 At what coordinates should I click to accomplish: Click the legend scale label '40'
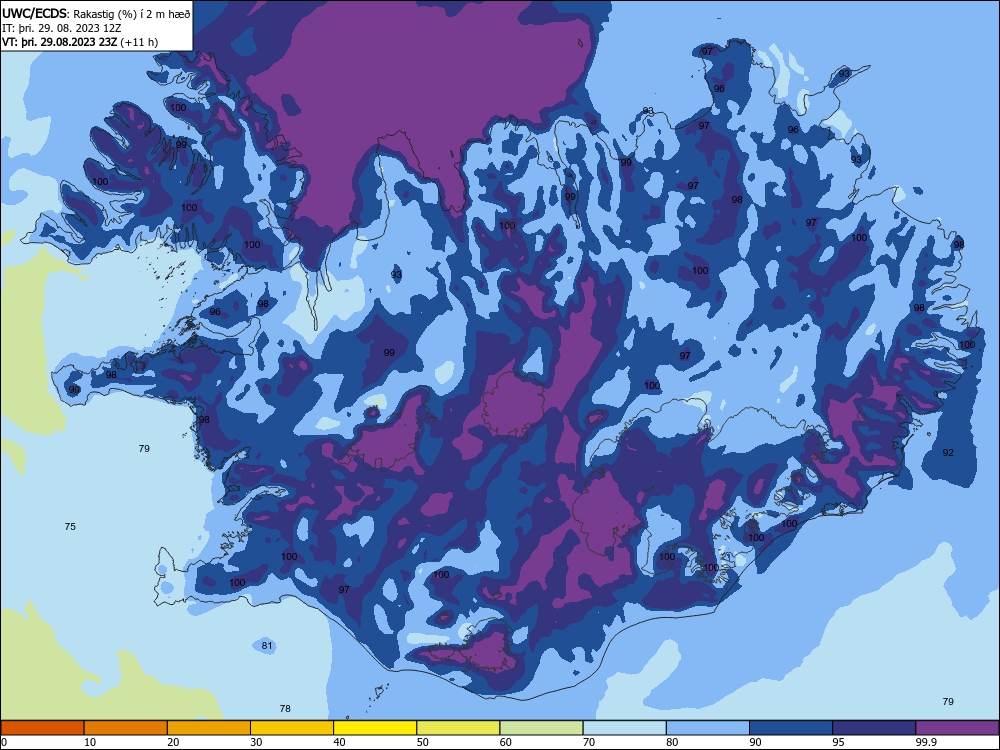339,742
